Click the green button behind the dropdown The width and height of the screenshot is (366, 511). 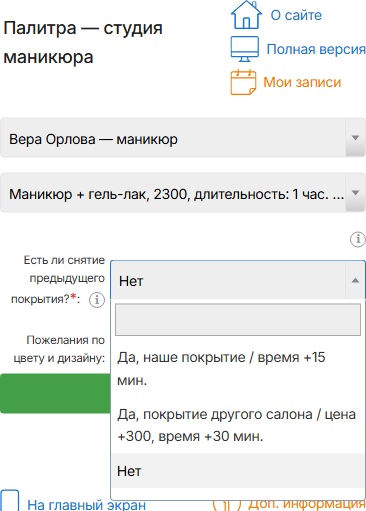(55, 394)
